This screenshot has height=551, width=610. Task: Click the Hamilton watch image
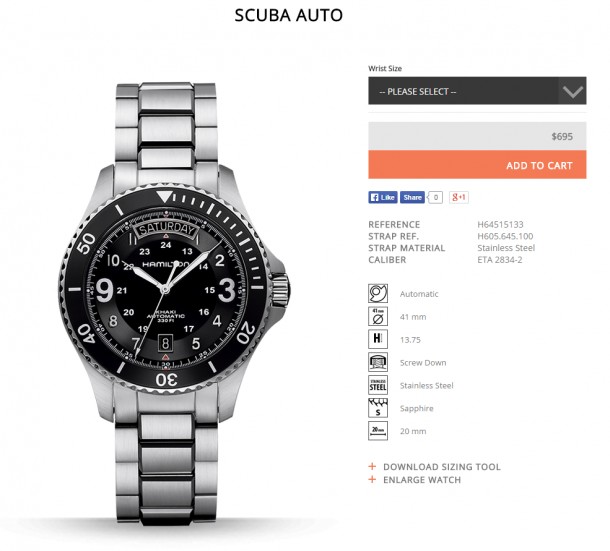(174, 304)
